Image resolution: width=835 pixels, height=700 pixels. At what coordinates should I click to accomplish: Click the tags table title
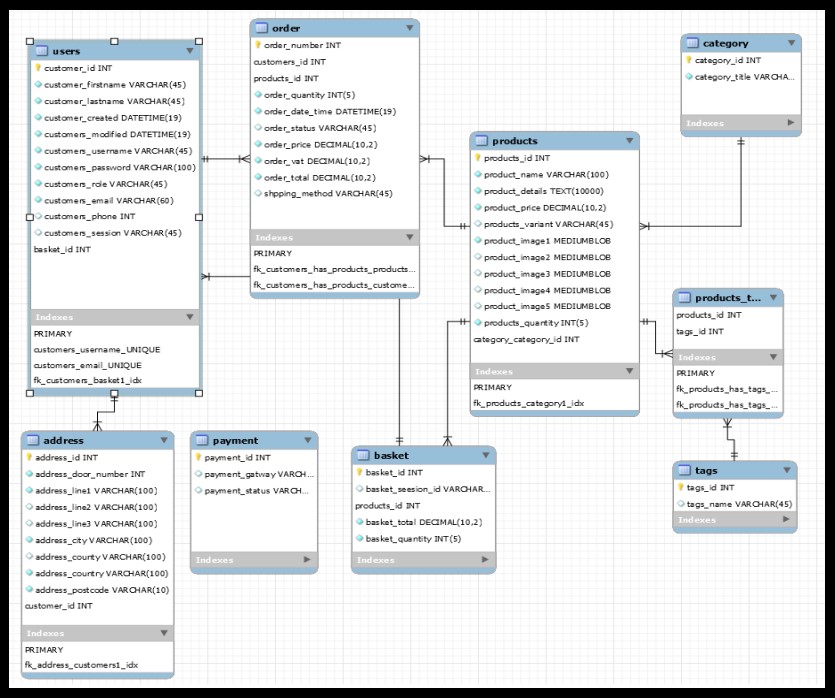706,470
